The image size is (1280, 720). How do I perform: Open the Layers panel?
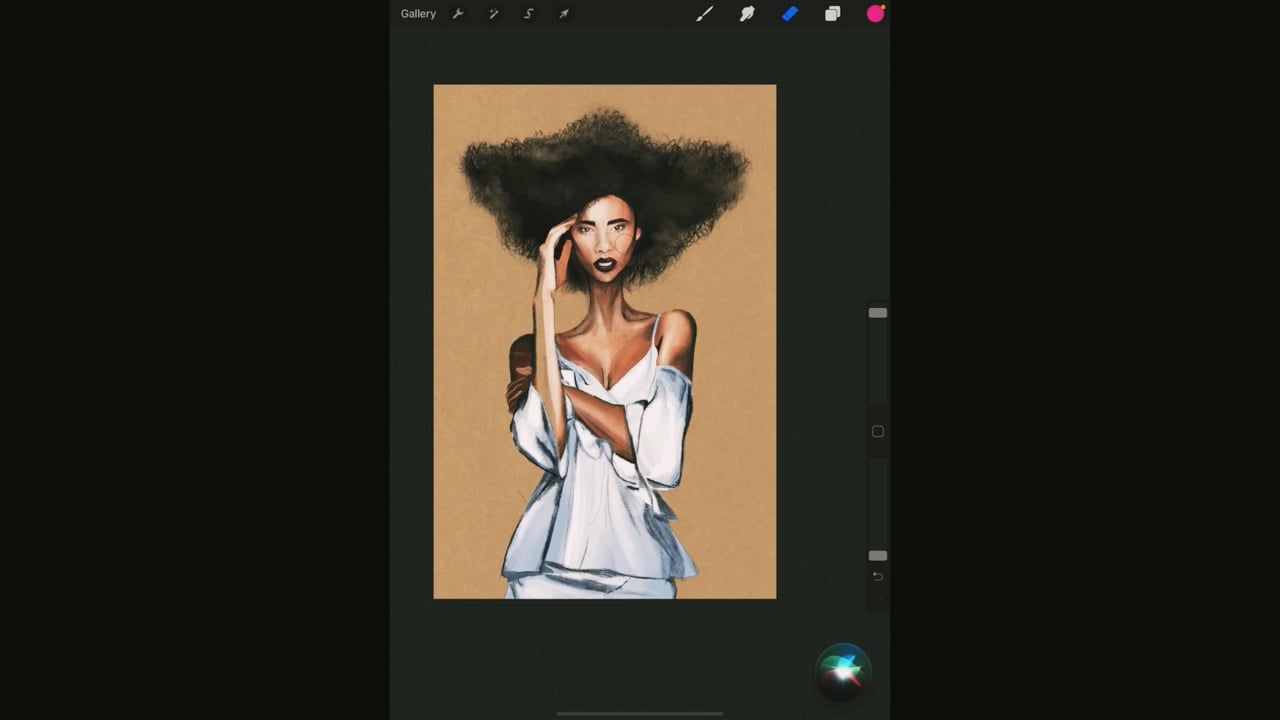pos(832,14)
